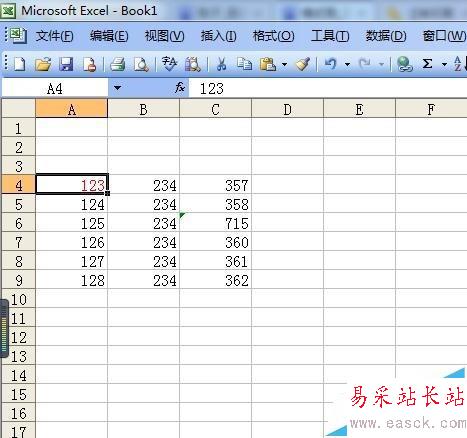Open a file with the folder icon
Image resolution: width=467 pixels, height=438 pixels.
tap(43, 64)
